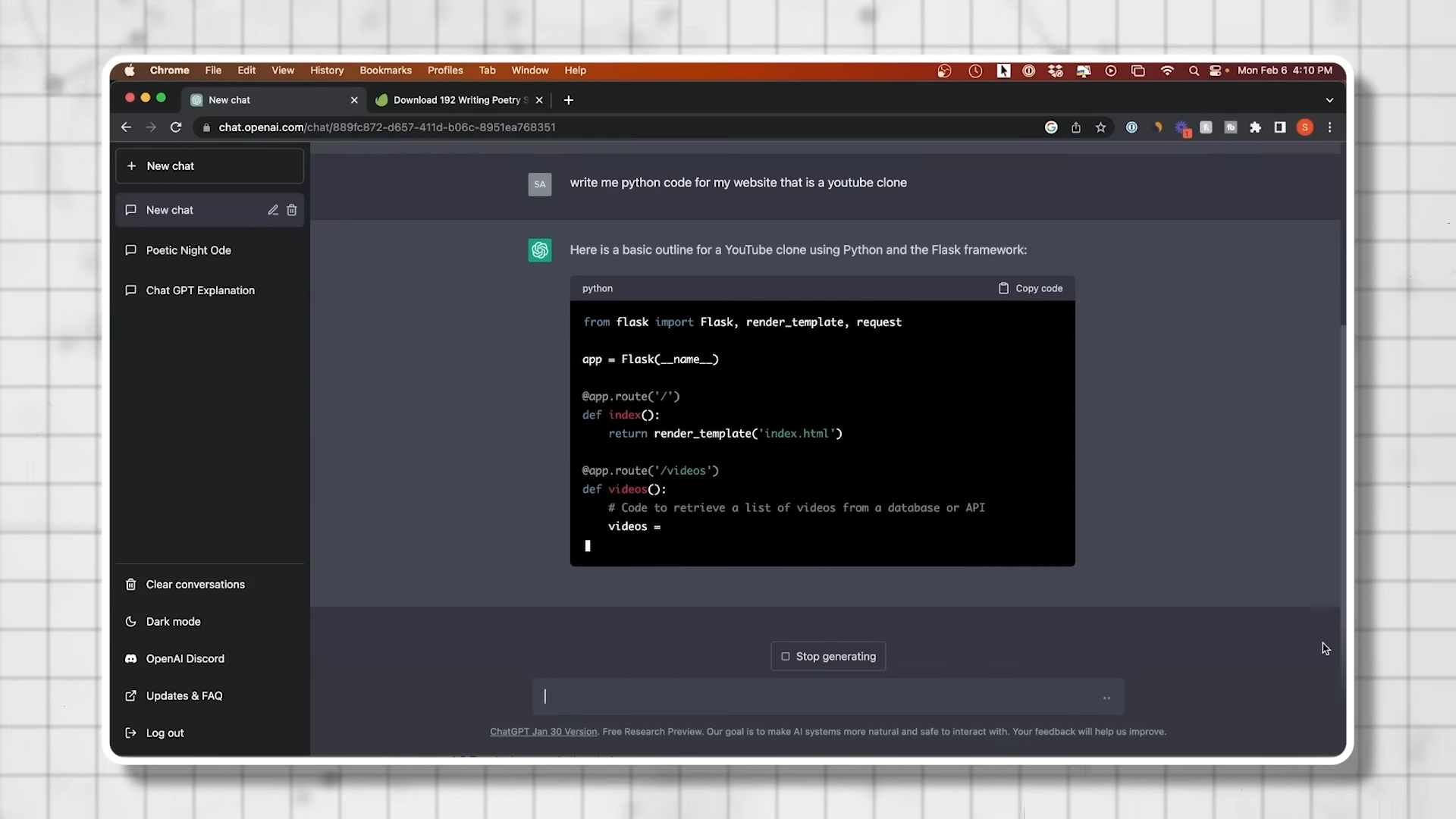Open the macOS Control Center toggle icon
Image resolution: width=1456 pixels, height=819 pixels.
tap(1216, 71)
